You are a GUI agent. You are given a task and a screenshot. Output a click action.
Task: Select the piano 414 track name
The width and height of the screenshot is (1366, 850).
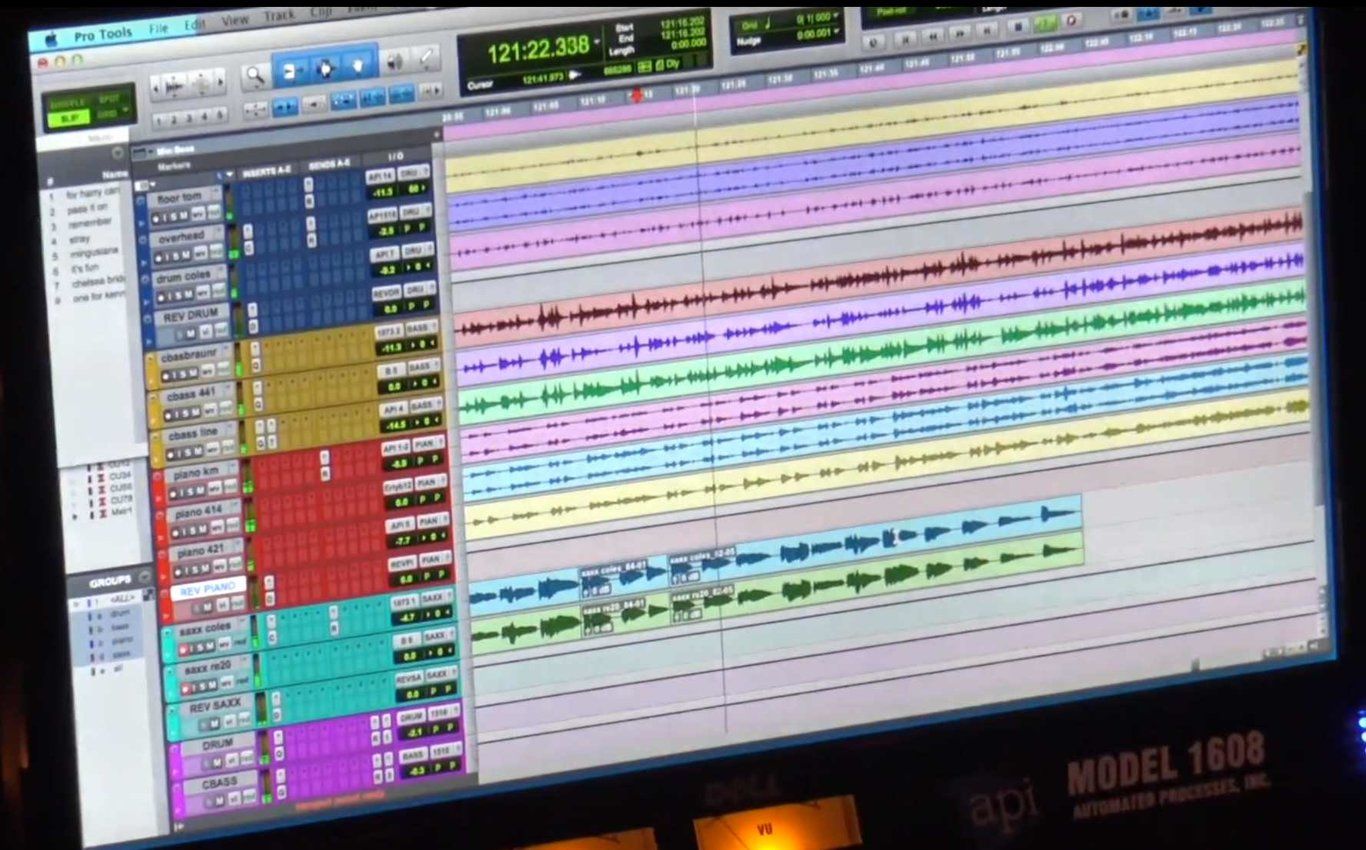point(200,511)
